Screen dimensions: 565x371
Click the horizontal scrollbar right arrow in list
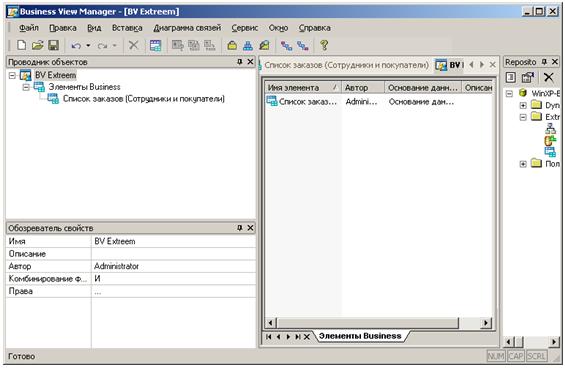[x=486, y=323]
